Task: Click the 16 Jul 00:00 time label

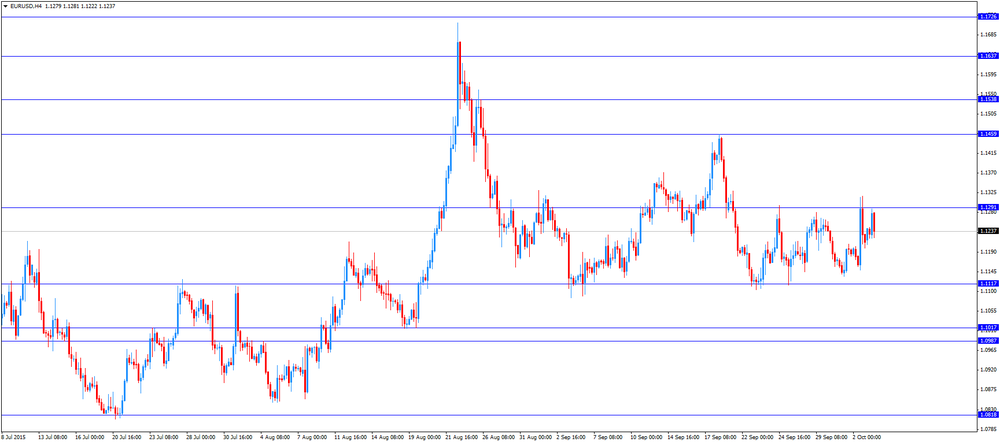Action: click(90, 438)
